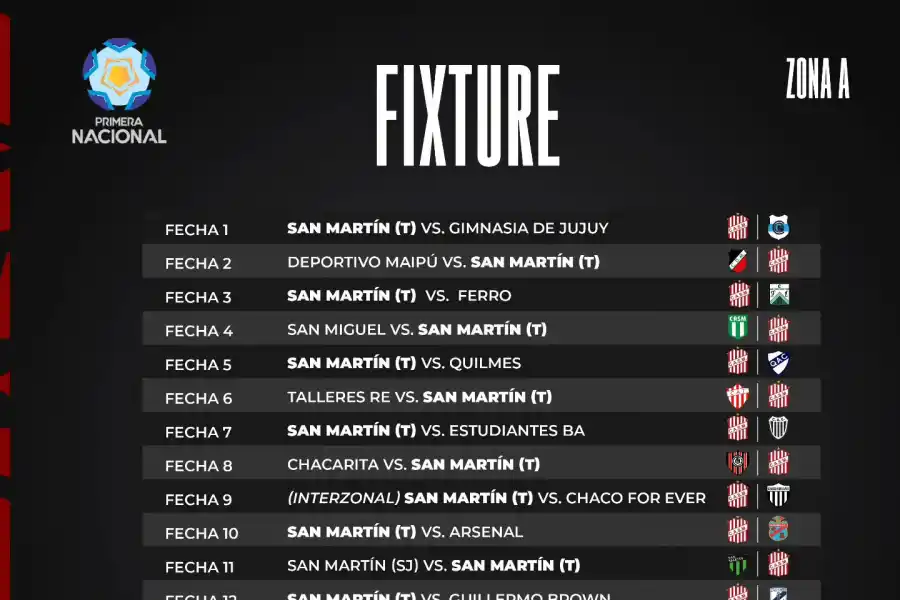Click the FIXTURE title heading
This screenshot has height=600, width=900.
click(x=467, y=117)
